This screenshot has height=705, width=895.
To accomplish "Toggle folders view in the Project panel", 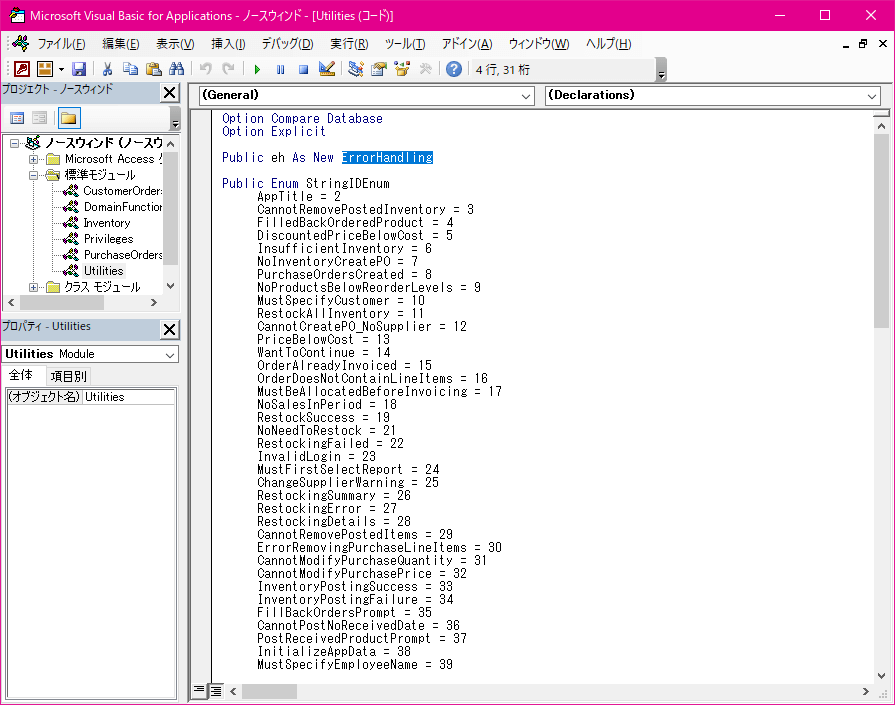I will point(68,118).
